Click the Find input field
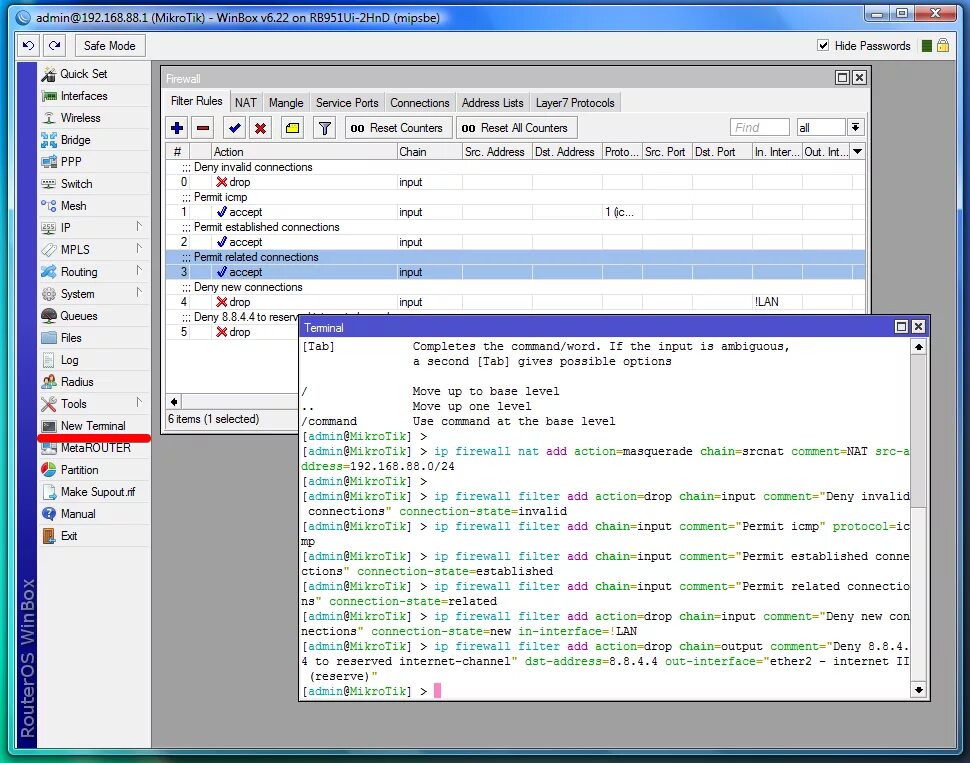This screenshot has height=763, width=970. pos(759,127)
